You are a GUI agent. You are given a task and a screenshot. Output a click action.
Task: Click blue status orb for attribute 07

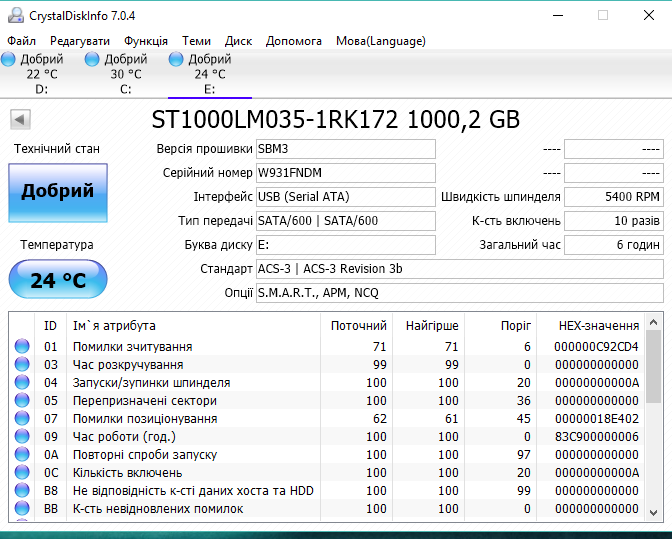(22, 418)
